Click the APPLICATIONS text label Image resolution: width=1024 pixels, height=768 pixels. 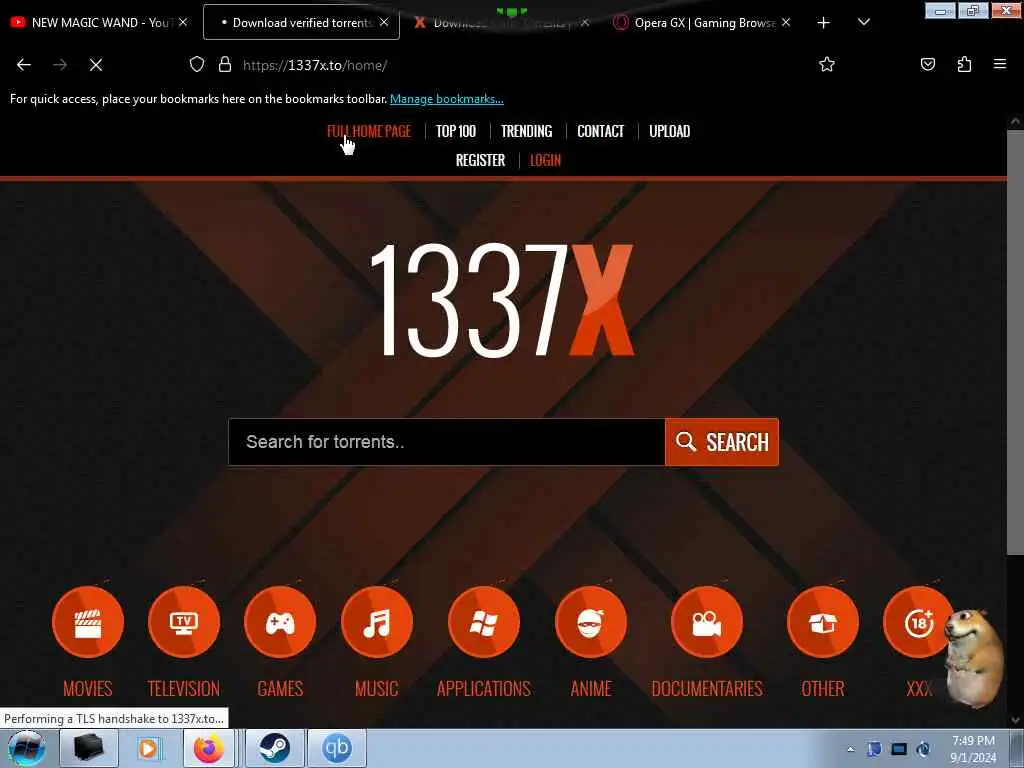484,688
